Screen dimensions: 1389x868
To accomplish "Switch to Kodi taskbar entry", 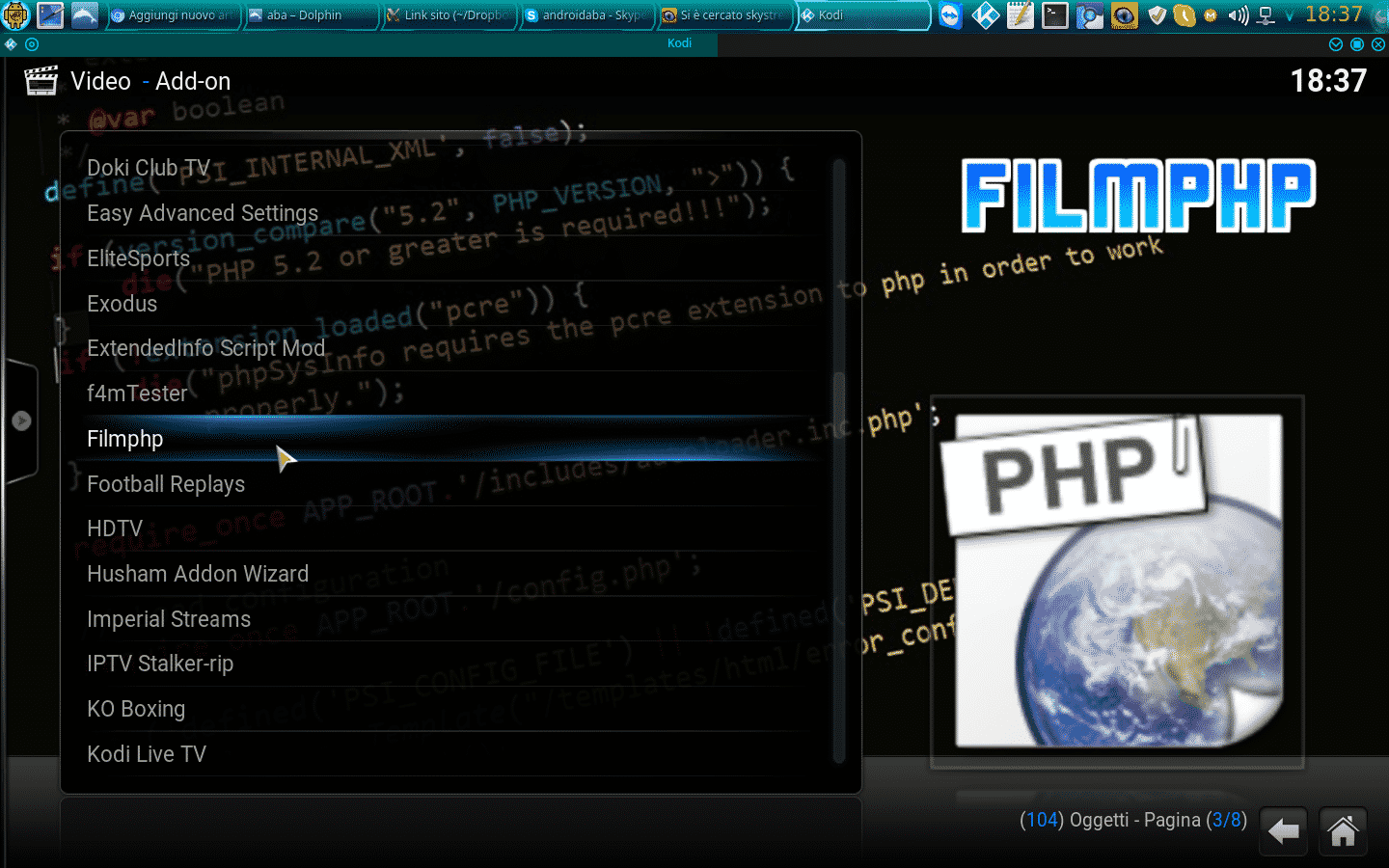I will click(862, 15).
